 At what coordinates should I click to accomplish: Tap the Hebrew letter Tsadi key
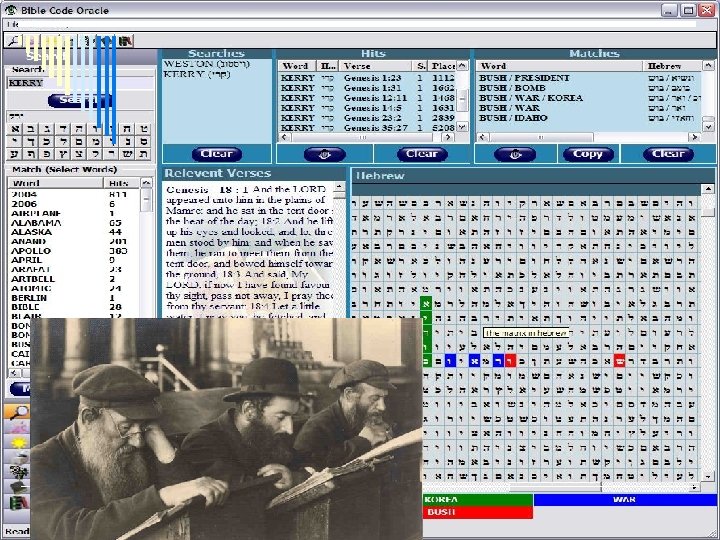pos(79,154)
